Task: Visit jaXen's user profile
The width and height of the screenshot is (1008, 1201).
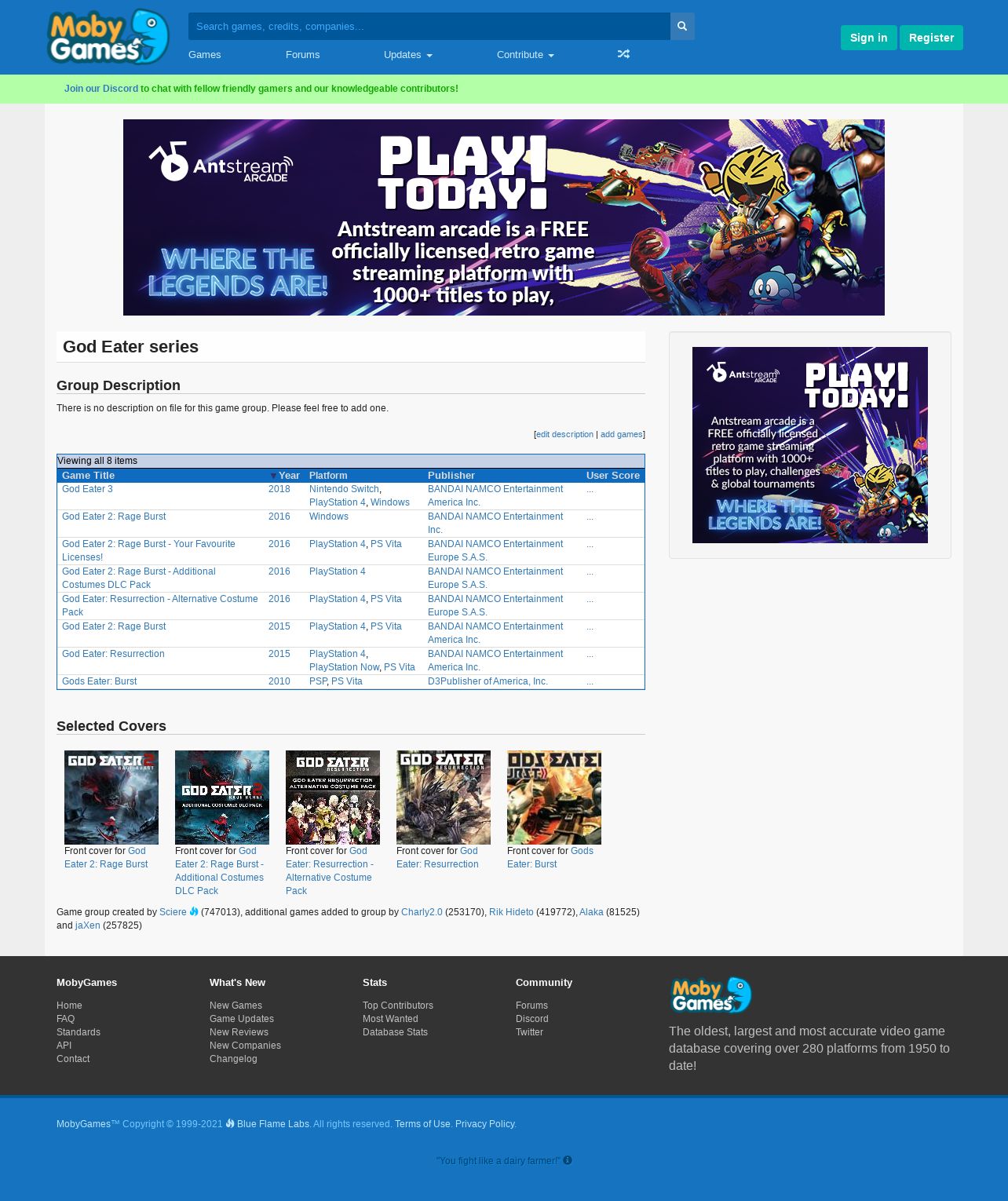Action: 87,925
